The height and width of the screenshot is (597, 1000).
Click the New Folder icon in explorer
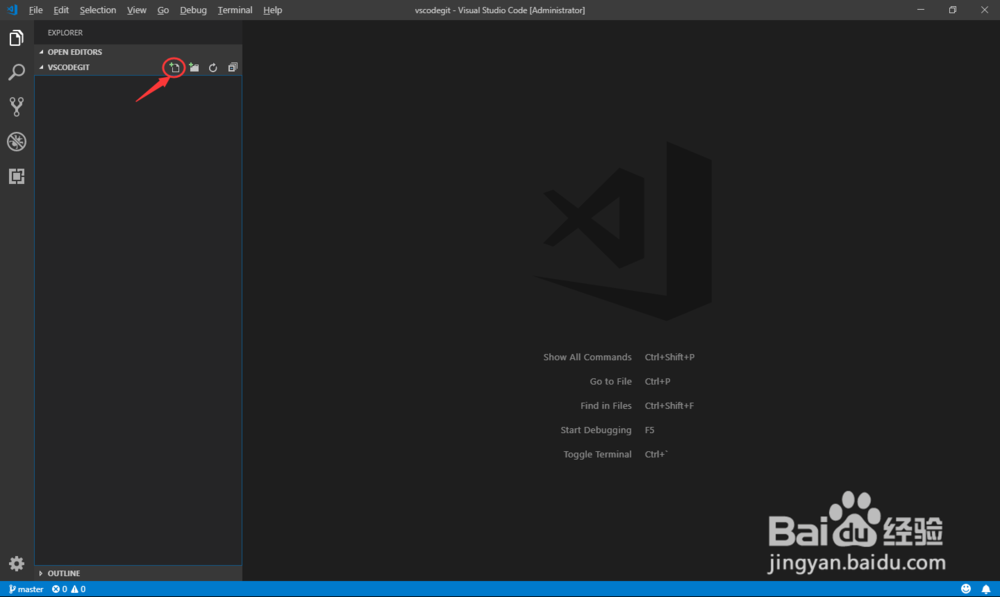coord(194,68)
